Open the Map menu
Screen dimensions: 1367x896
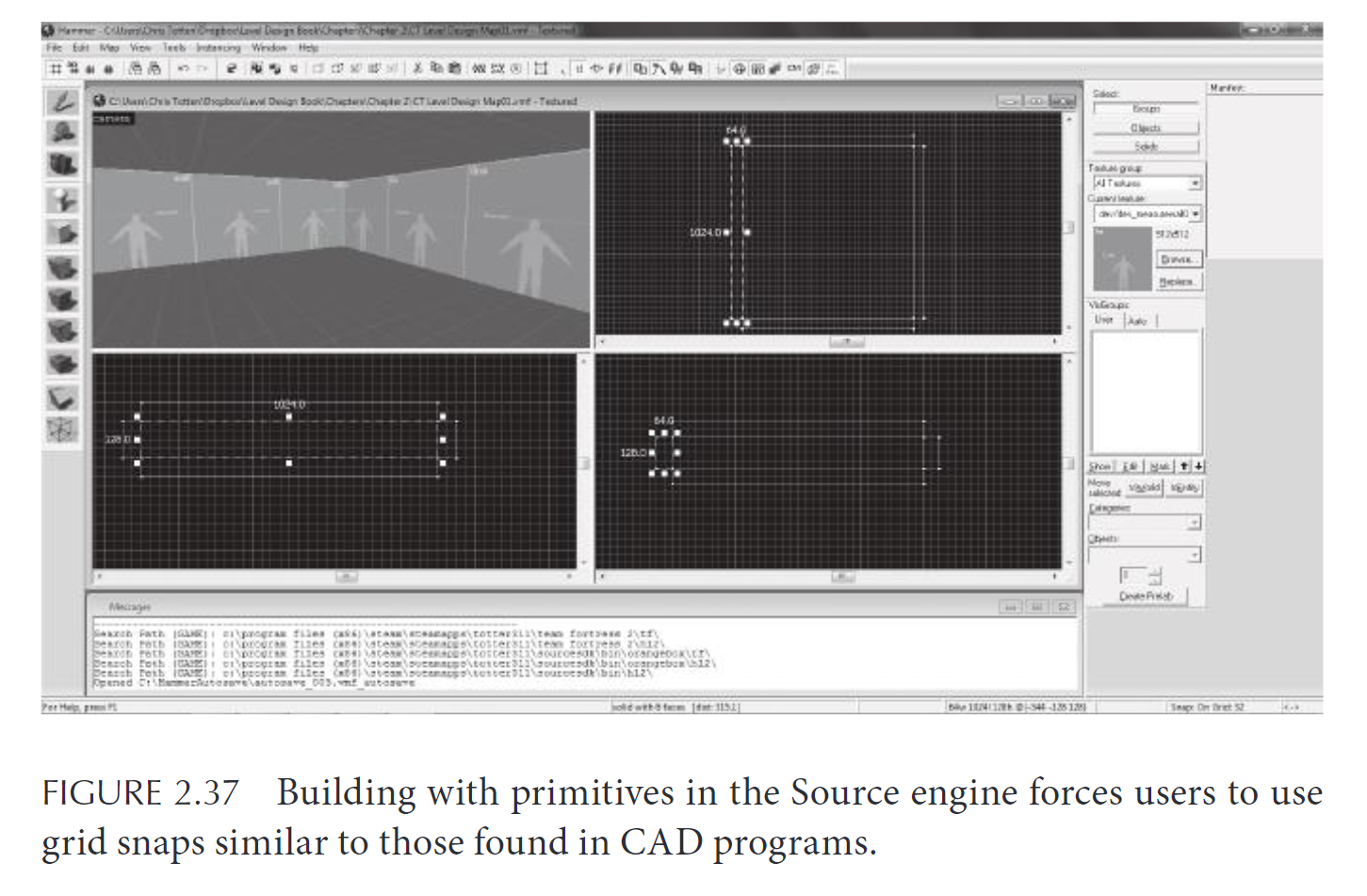pos(109,48)
